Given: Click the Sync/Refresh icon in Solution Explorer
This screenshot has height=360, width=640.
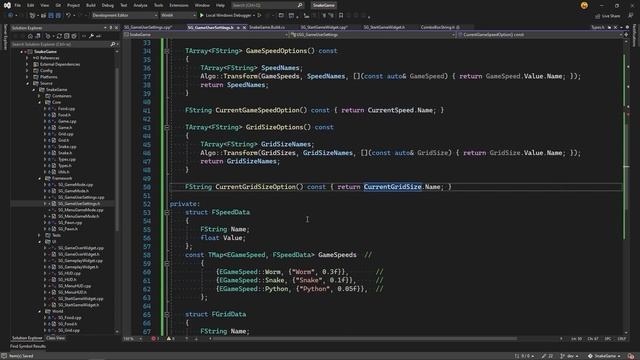Looking at the screenshot, I should point(59,36).
